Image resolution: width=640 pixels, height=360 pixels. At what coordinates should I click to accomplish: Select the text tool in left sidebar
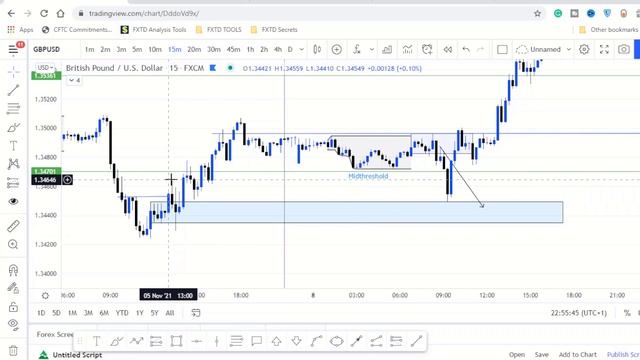tap(13, 146)
